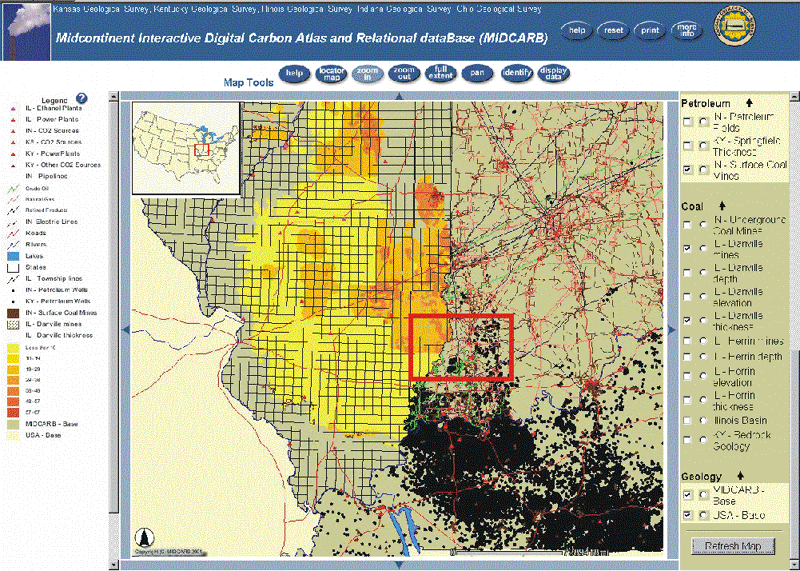Image resolution: width=800 pixels, height=571 pixels.
Task: Click the Legend question mark help icon
Action: point(81,98)
